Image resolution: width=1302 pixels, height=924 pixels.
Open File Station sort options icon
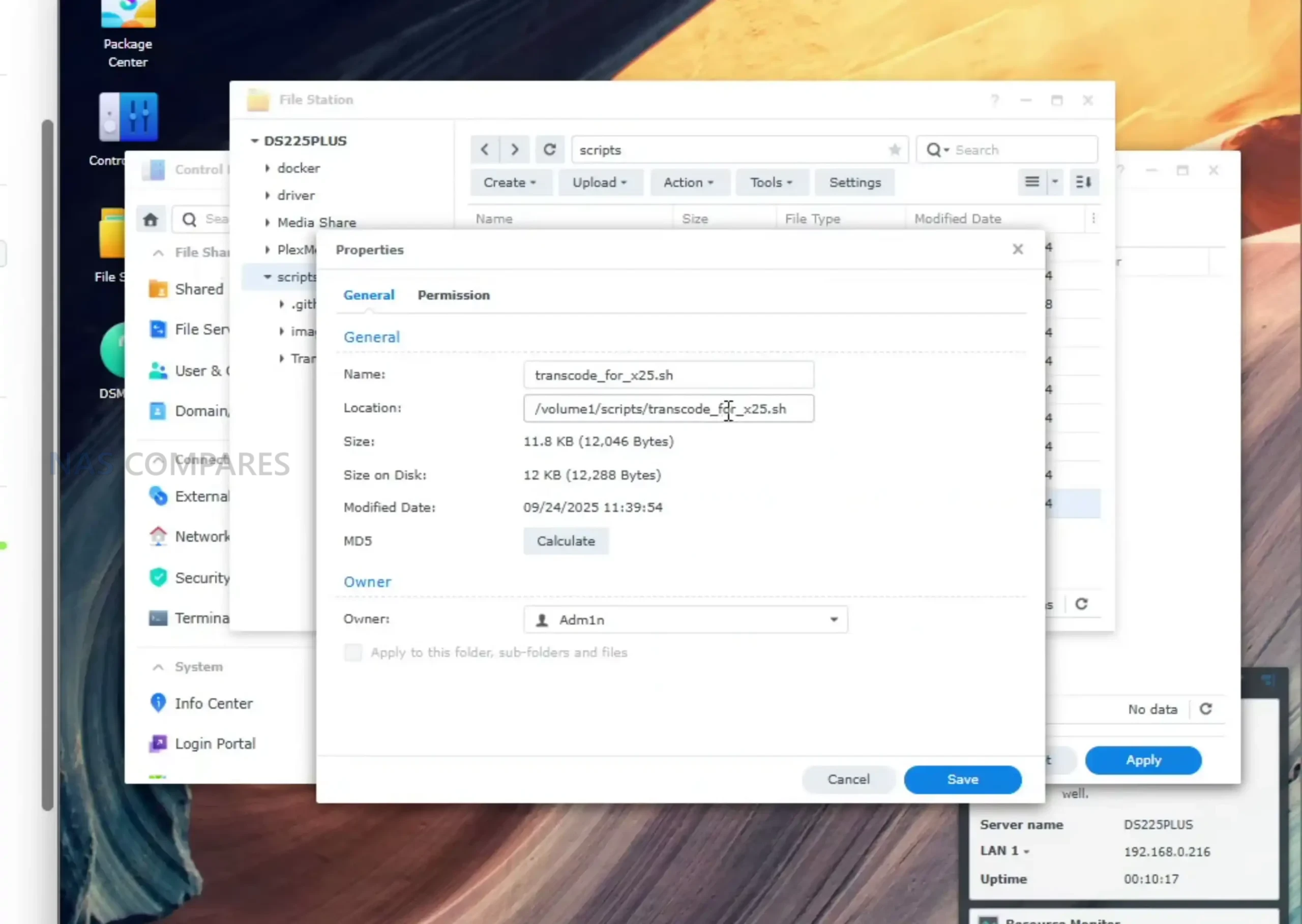pyautogui.click(x=1083, y=182)
